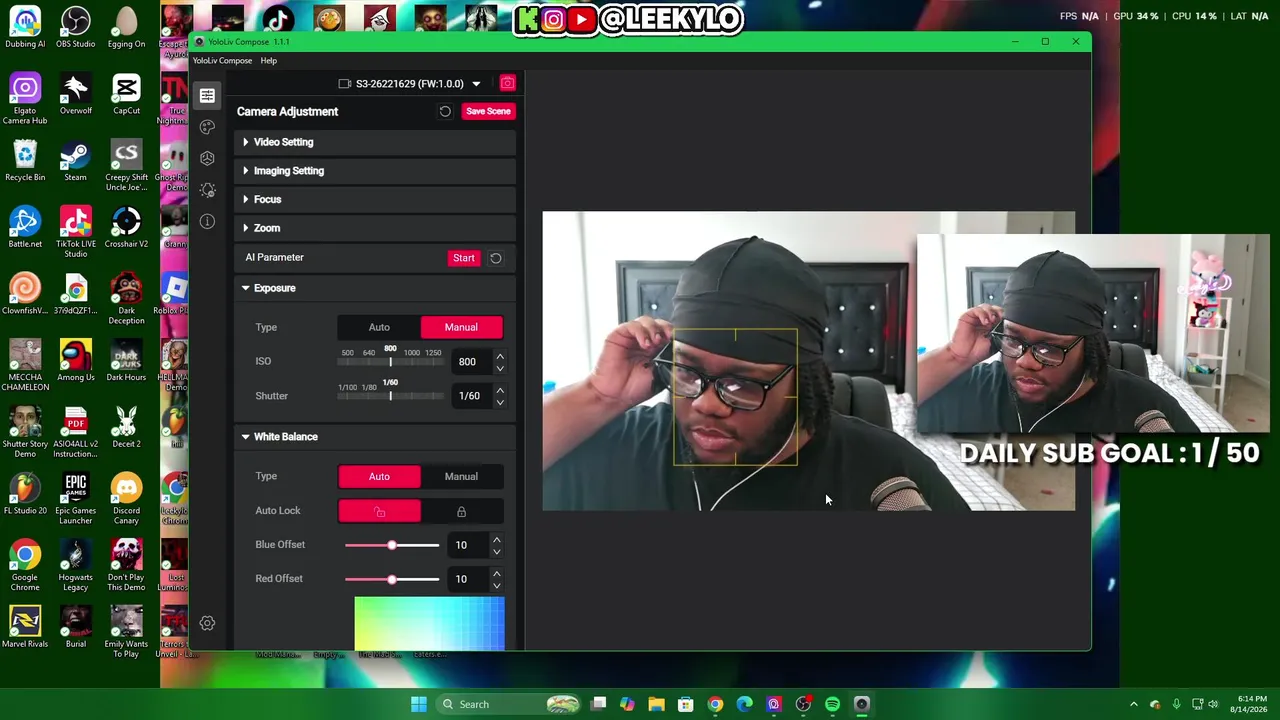The height and width of the screenshot is (720, 1280).
Task: Reset Camera Adjustment with the refresh icon
Action: 445,111
